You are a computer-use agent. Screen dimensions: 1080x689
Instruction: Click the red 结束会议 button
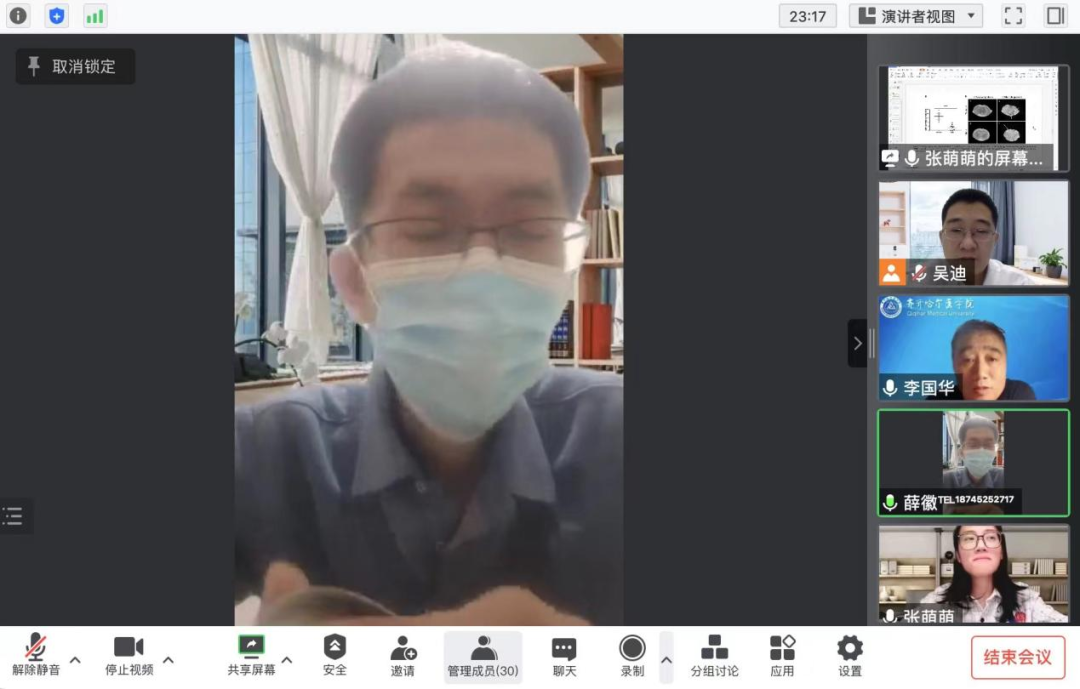click(x=1017, y=657)
